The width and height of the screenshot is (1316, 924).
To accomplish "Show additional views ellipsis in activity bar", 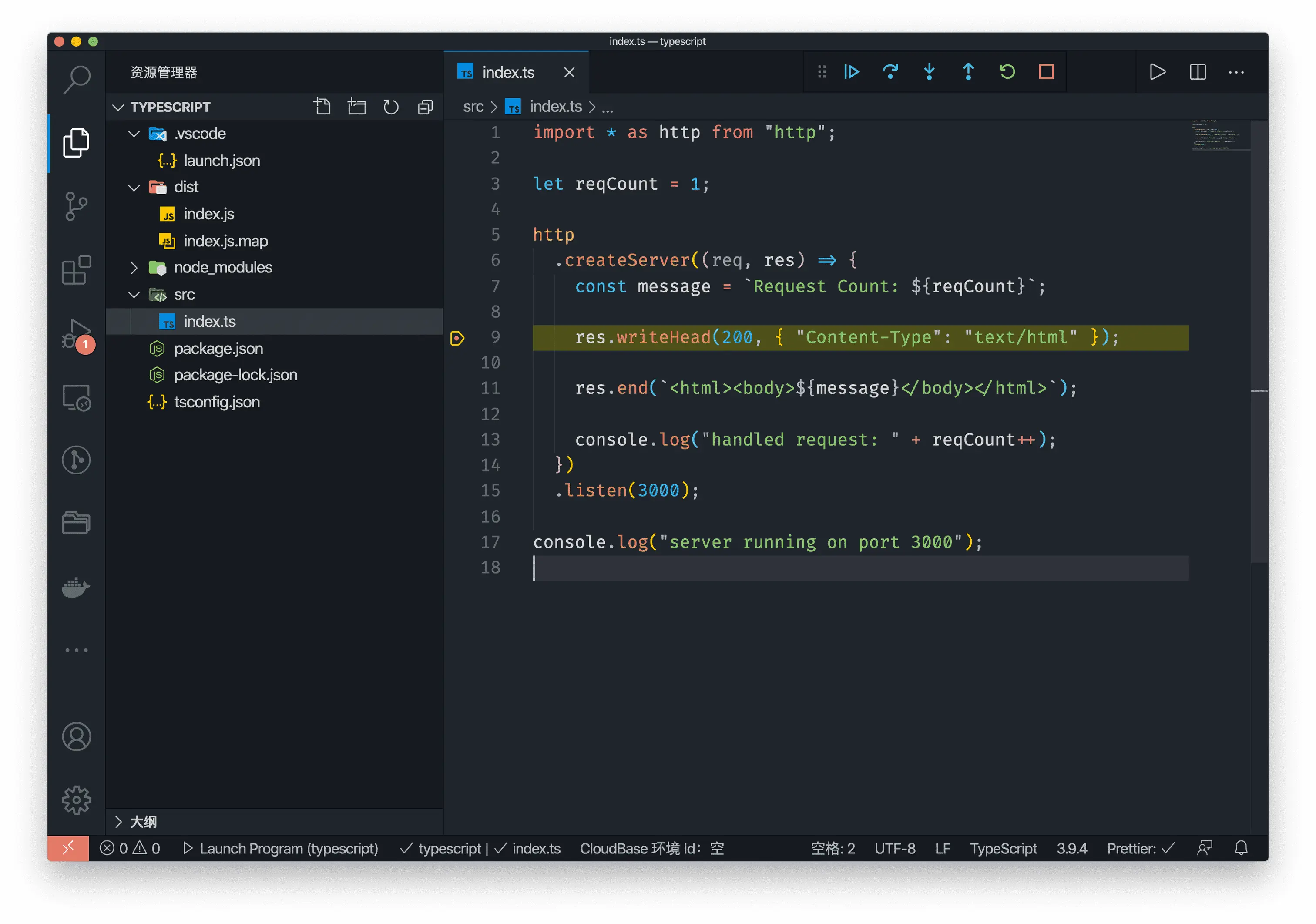I will coord(76,650).
